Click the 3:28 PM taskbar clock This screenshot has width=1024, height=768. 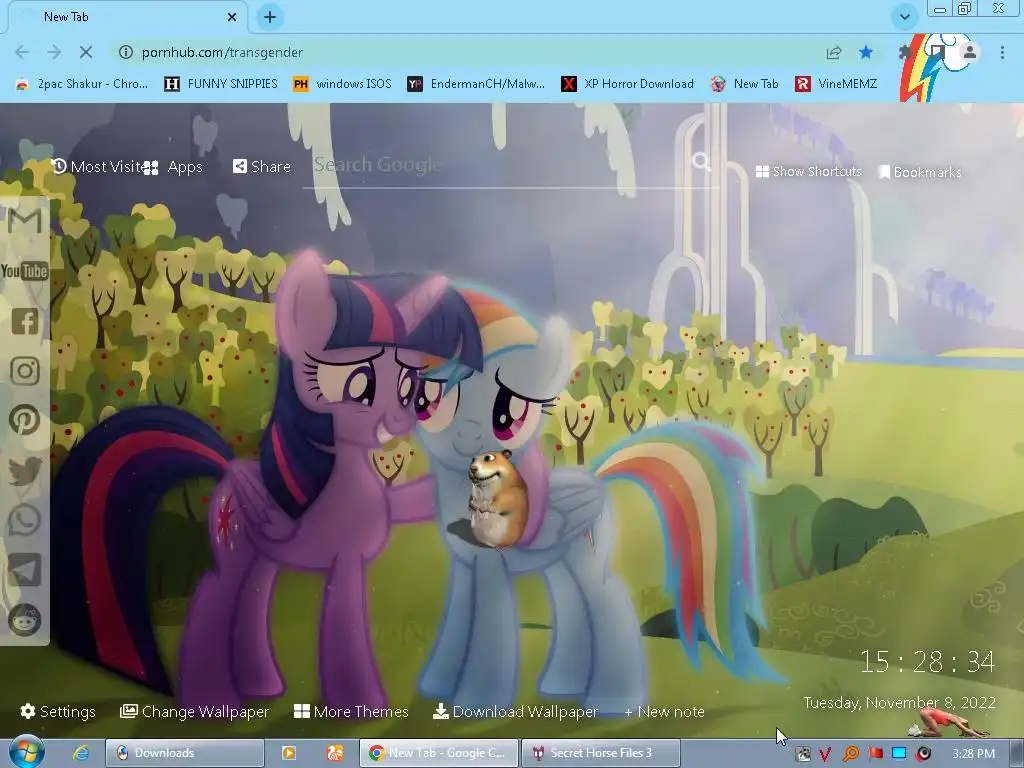[x=973, y=754]
